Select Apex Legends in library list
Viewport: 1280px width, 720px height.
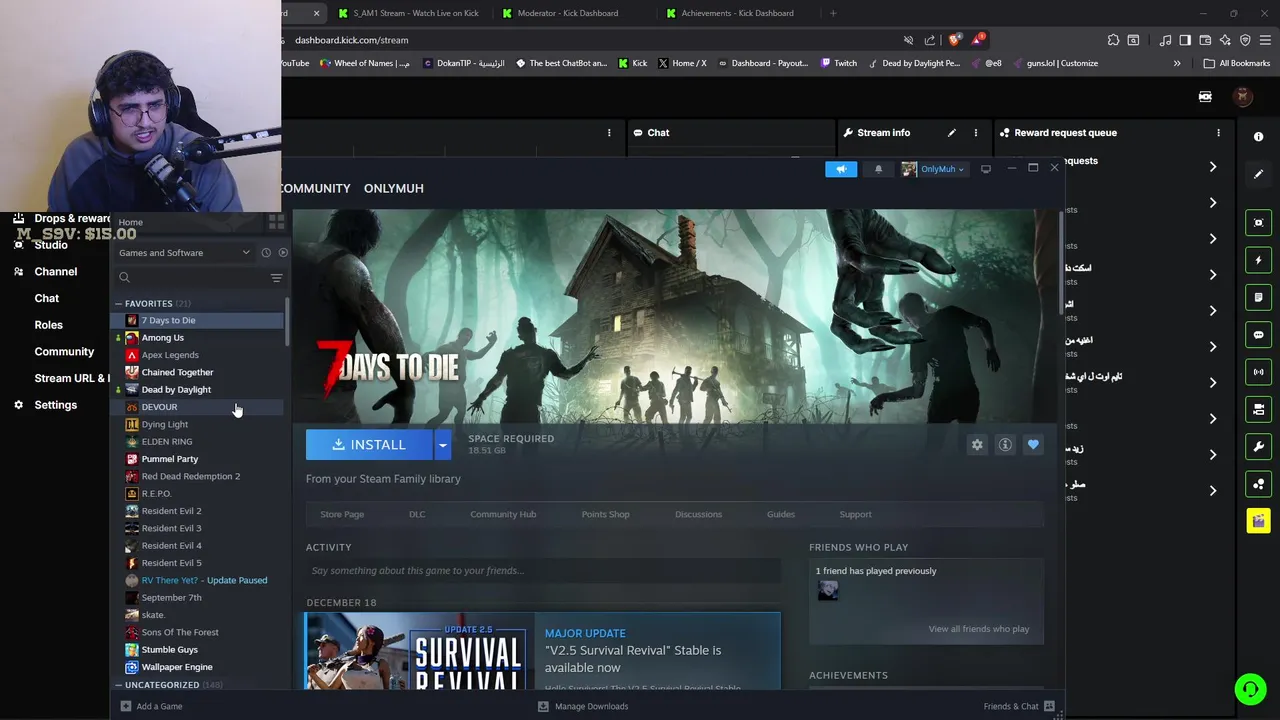point(170,355)
